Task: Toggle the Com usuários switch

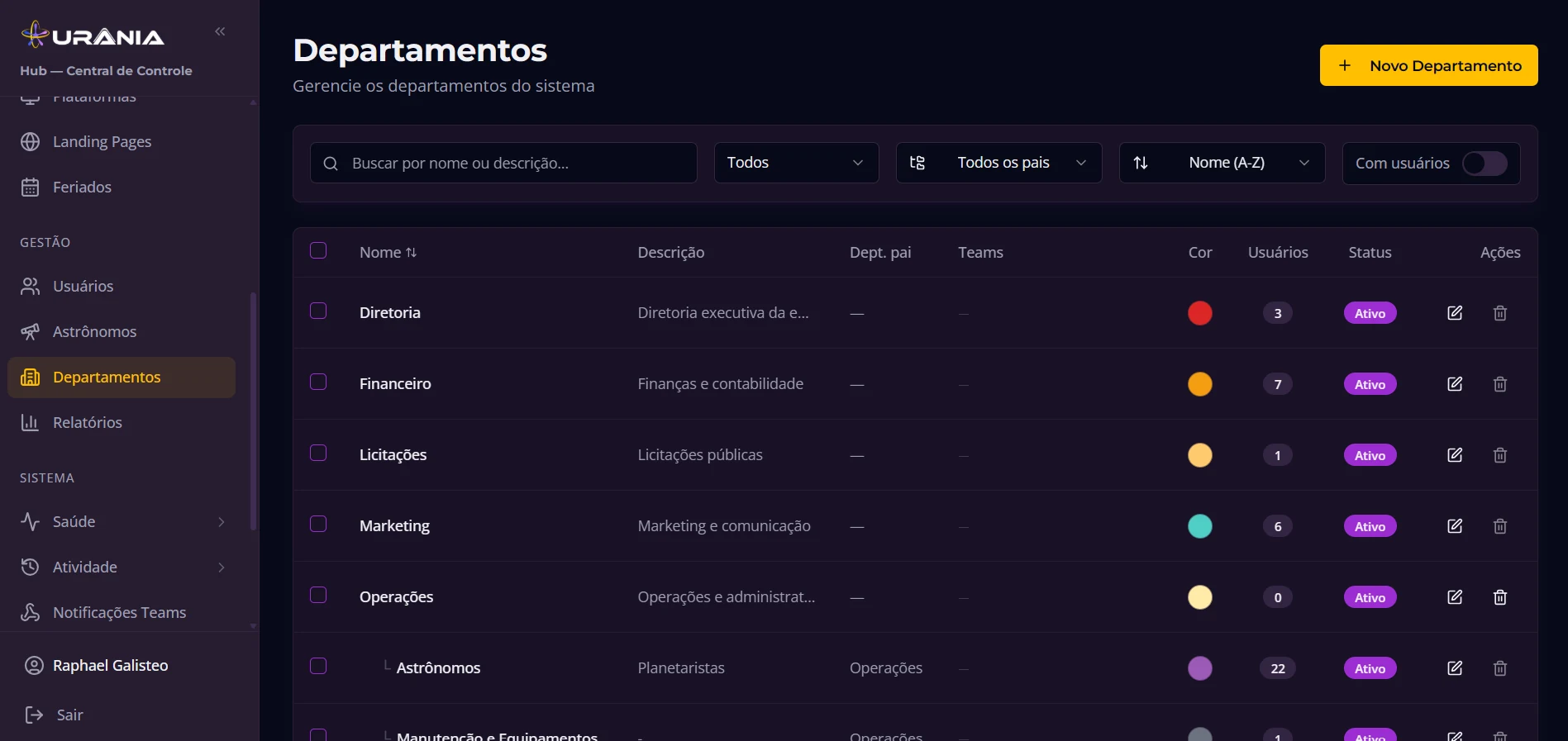Action: (1485, 164)
